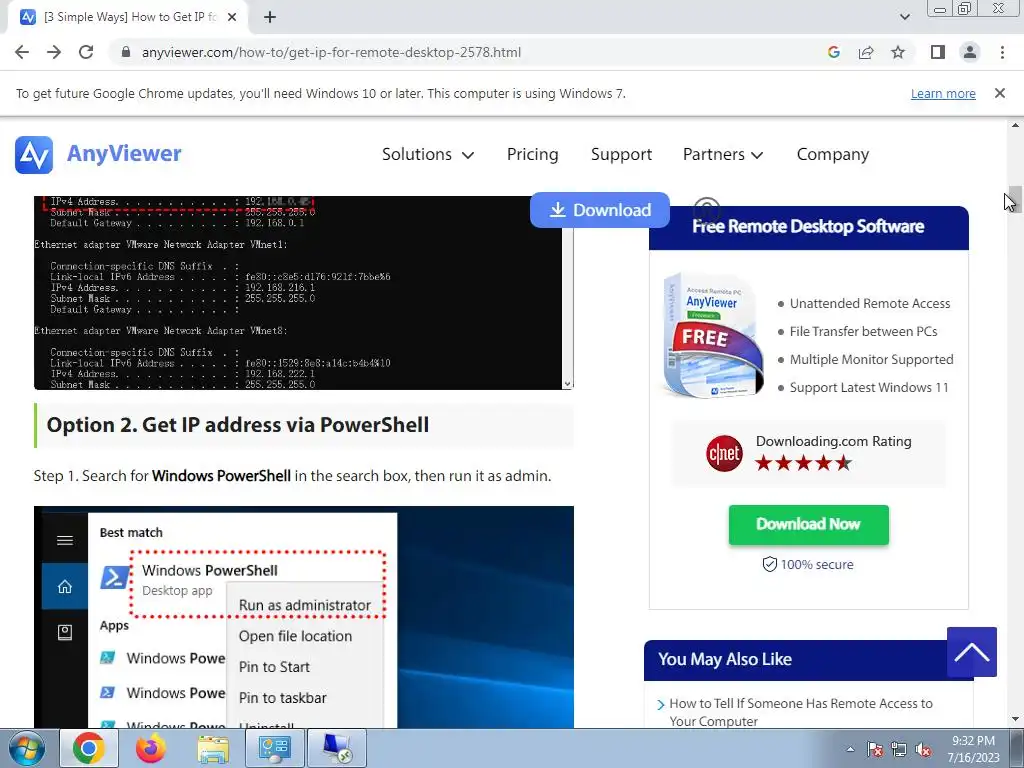This screenshot has width=1024, height=768.
Task: Click the back-to-top arrow button
Action: coord(972,652)
